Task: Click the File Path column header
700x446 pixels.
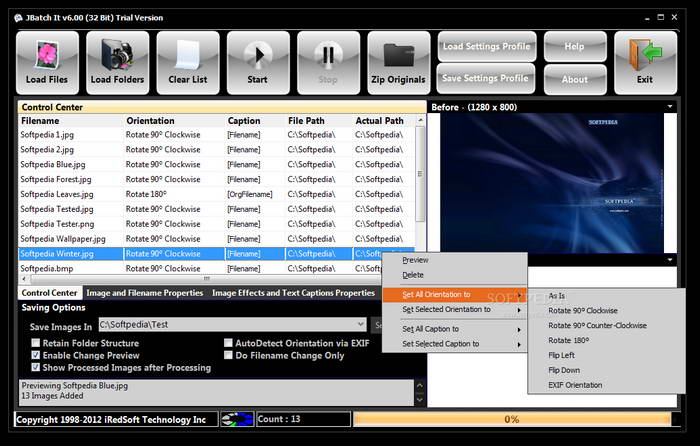Action: tap(319, 121)
